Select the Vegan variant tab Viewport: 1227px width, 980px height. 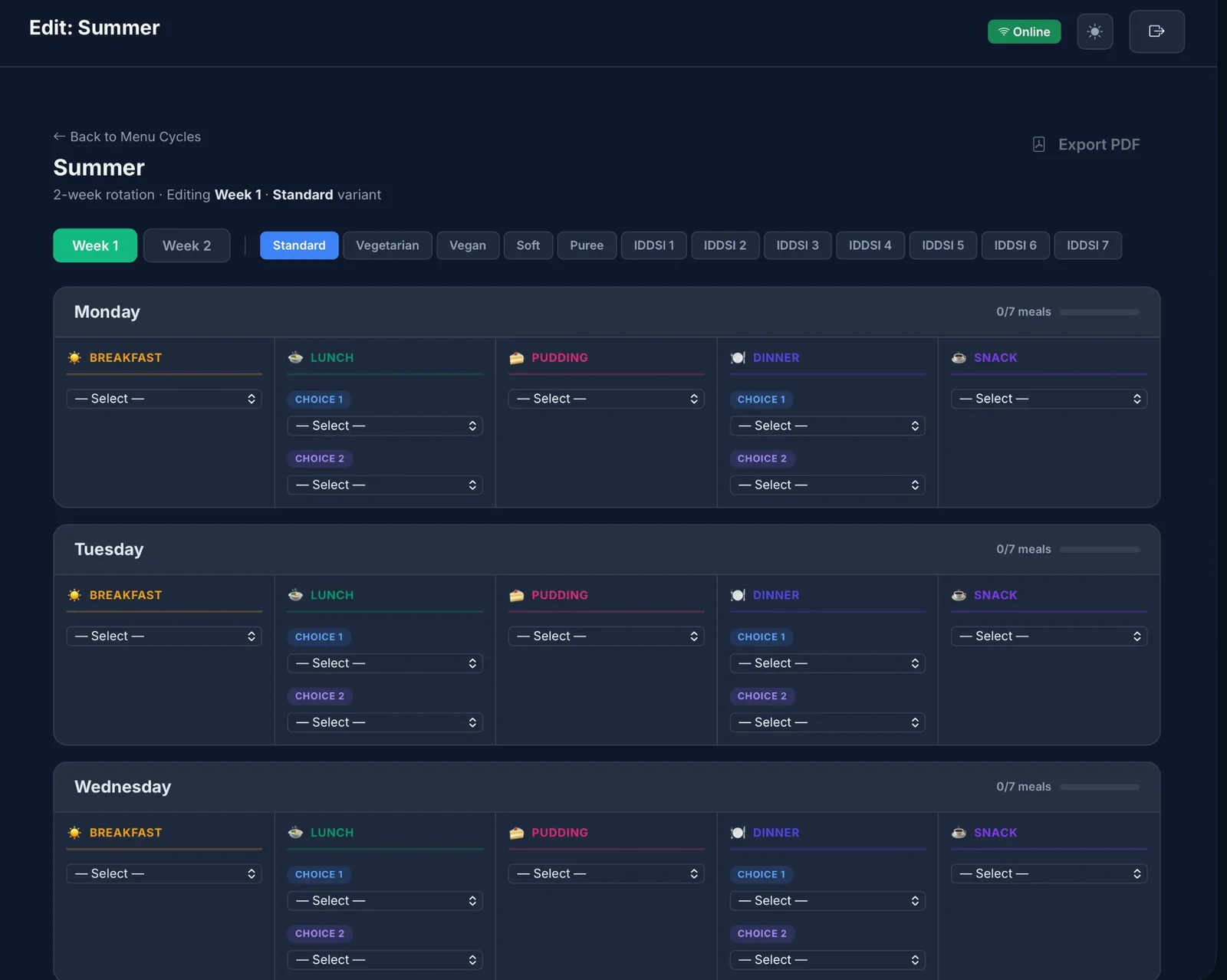tap(468, 245)
